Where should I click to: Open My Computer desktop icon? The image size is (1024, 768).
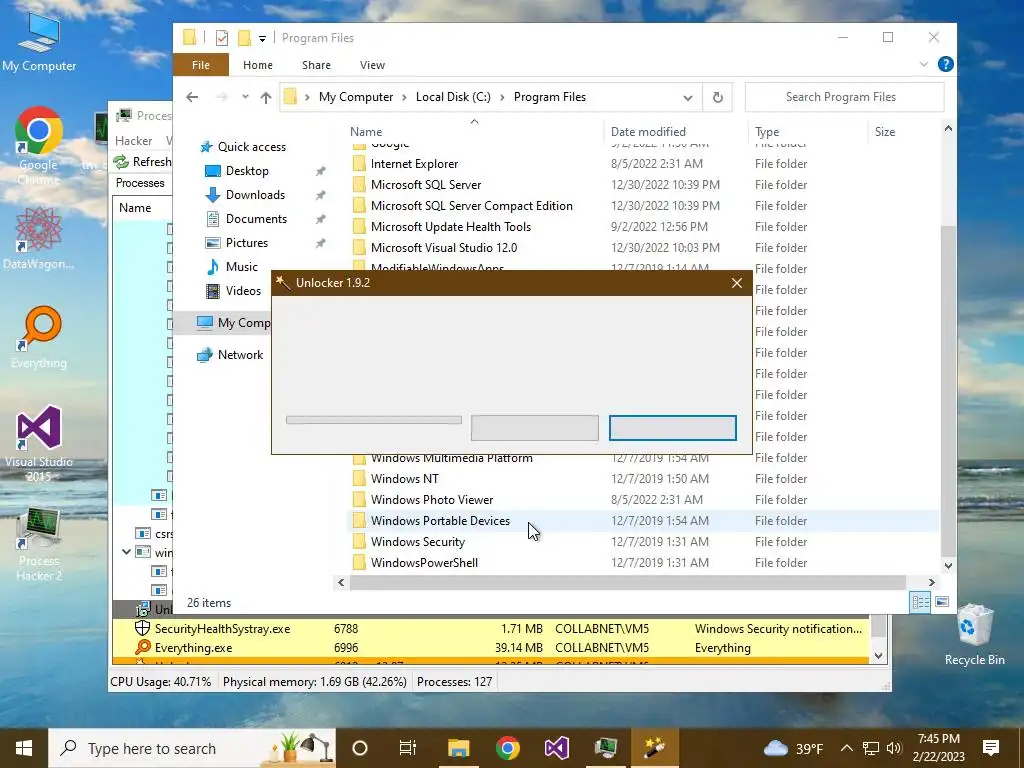pos(39,41)
